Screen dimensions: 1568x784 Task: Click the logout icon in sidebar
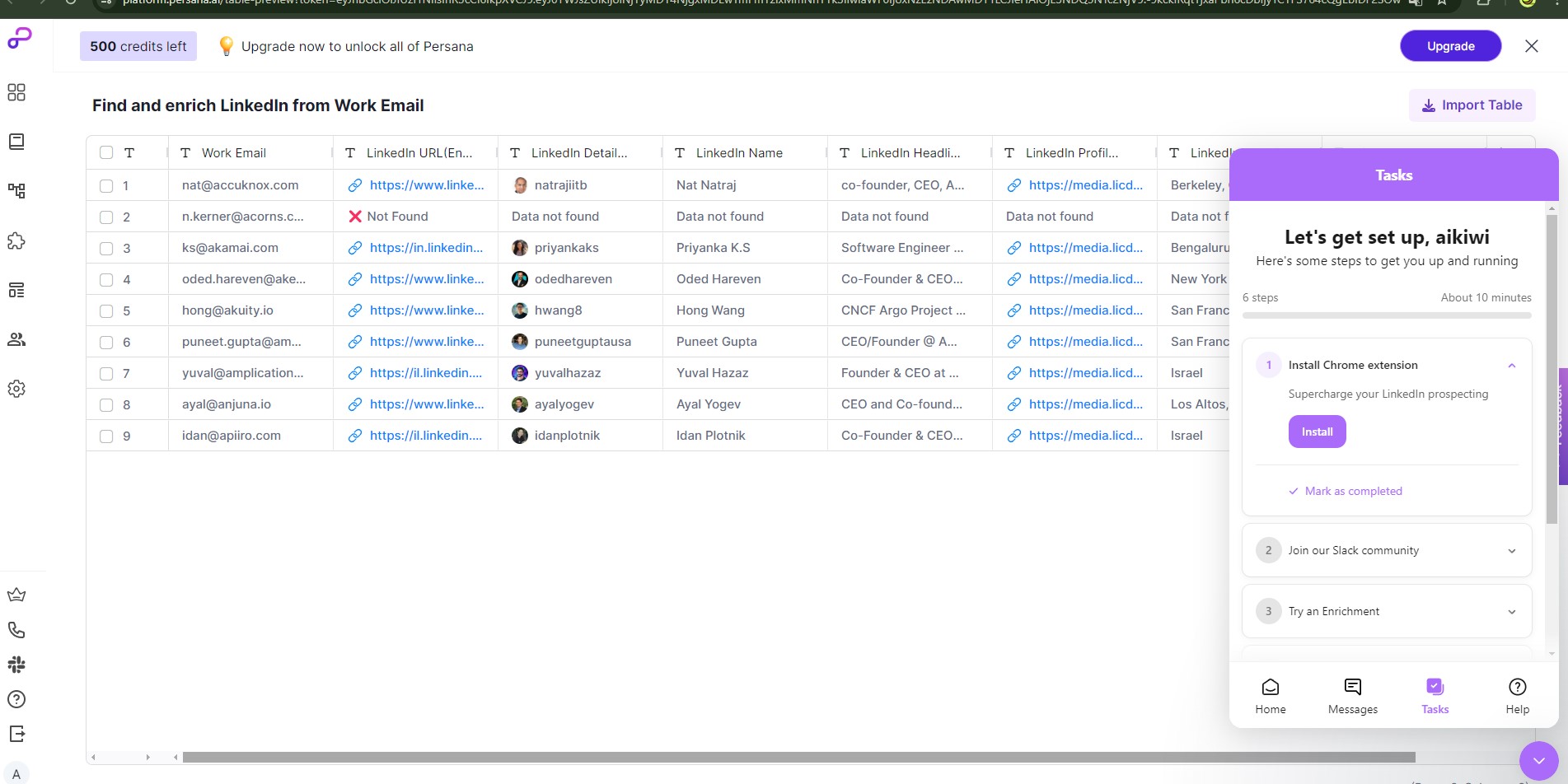(16, 734)
